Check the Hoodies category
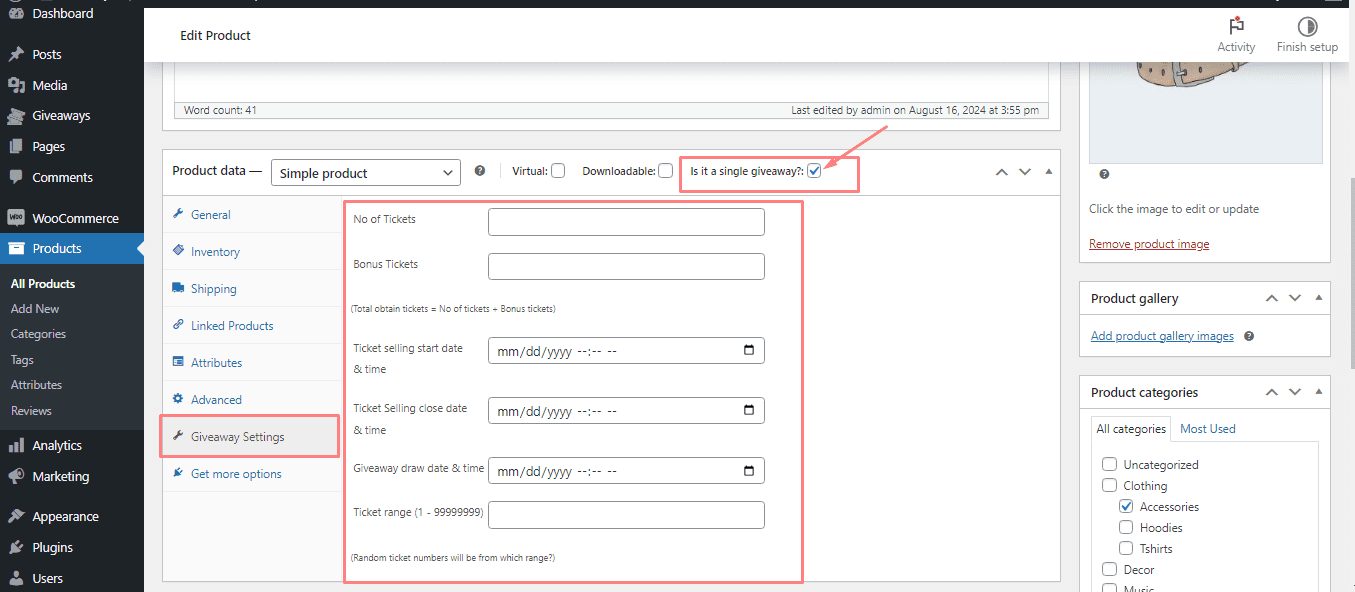 pyautogui.click(x=1126, y=527)
